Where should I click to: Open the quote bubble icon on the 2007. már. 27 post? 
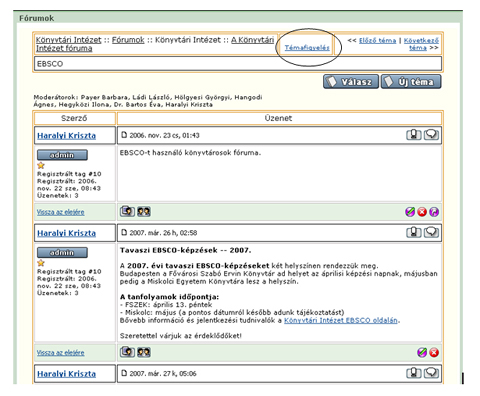pyautogui.click(x=431, y=373)
